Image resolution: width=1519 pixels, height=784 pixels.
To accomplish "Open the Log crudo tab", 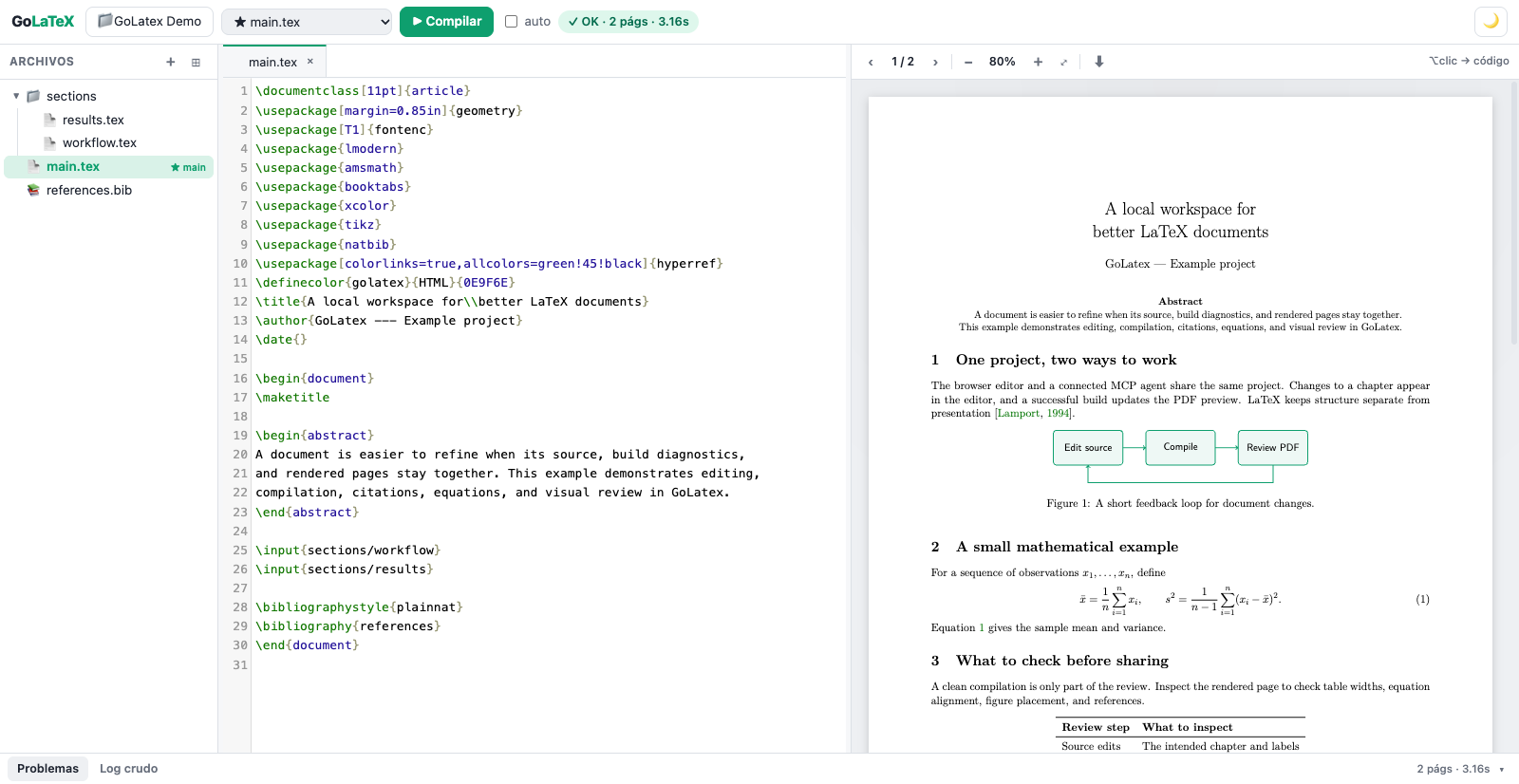I will (129, 769).
